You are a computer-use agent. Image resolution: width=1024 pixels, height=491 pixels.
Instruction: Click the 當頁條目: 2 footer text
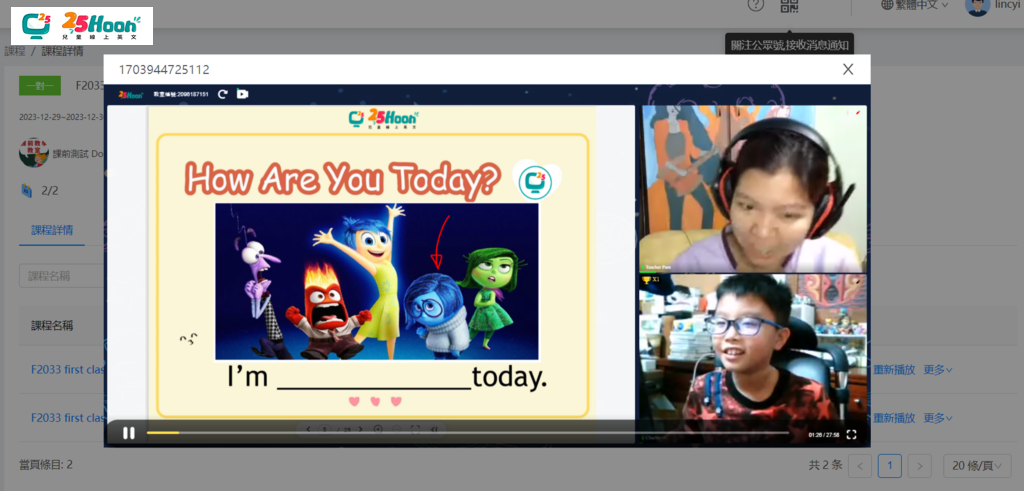click(46, 465)
